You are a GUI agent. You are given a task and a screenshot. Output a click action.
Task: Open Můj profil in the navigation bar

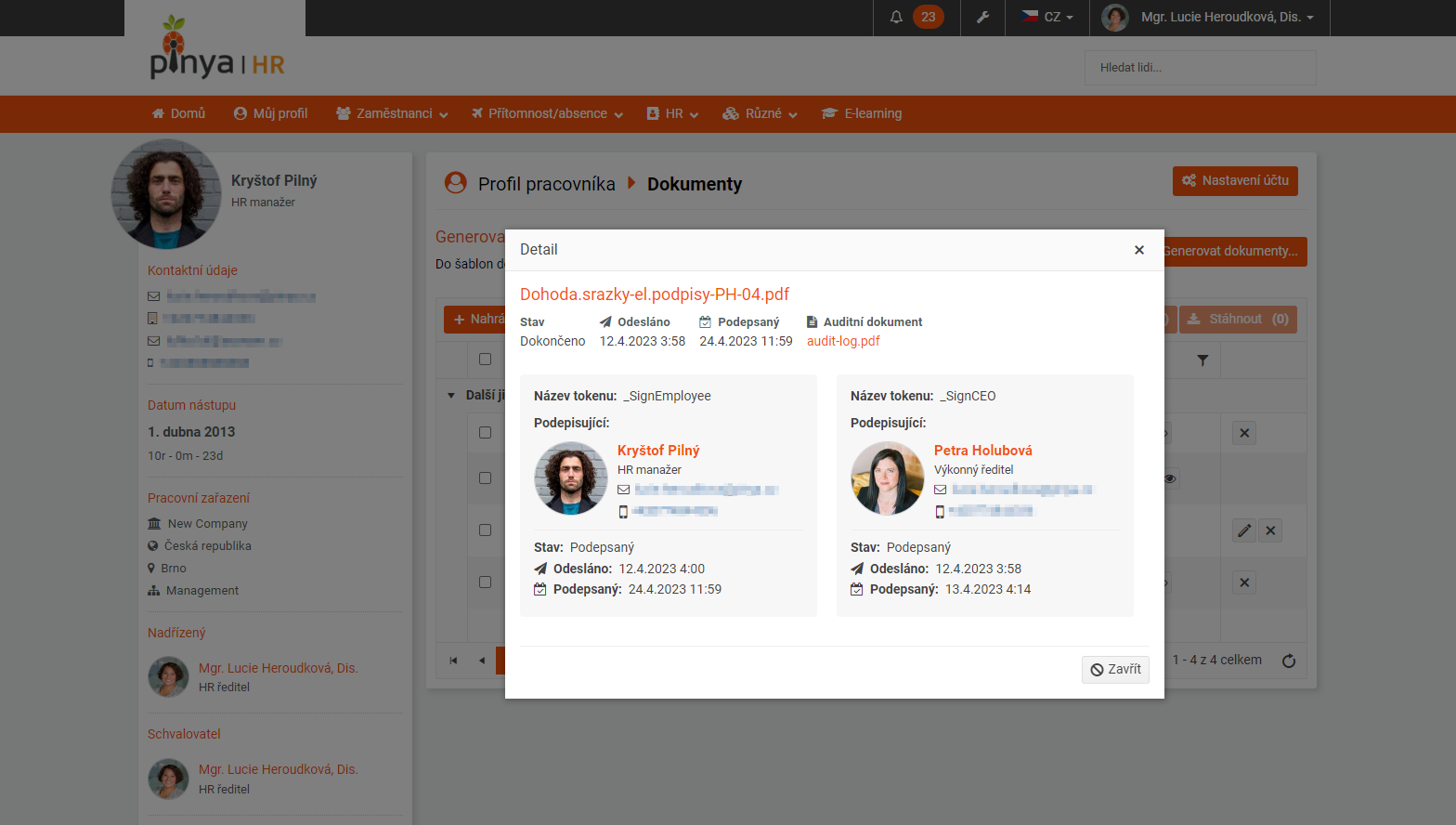[270, 113]
